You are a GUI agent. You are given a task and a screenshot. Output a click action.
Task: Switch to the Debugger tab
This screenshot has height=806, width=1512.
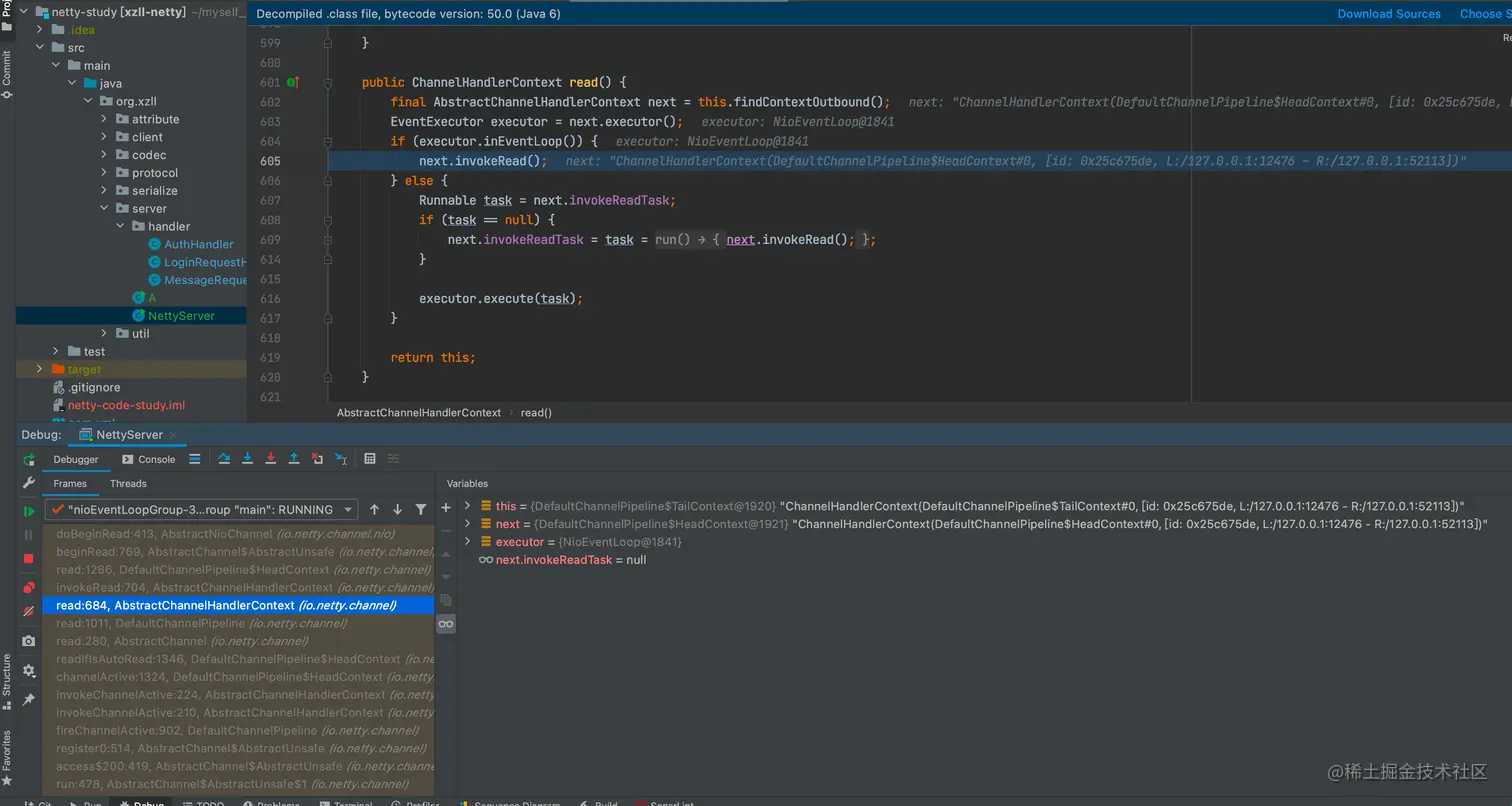tap(76, 459)
